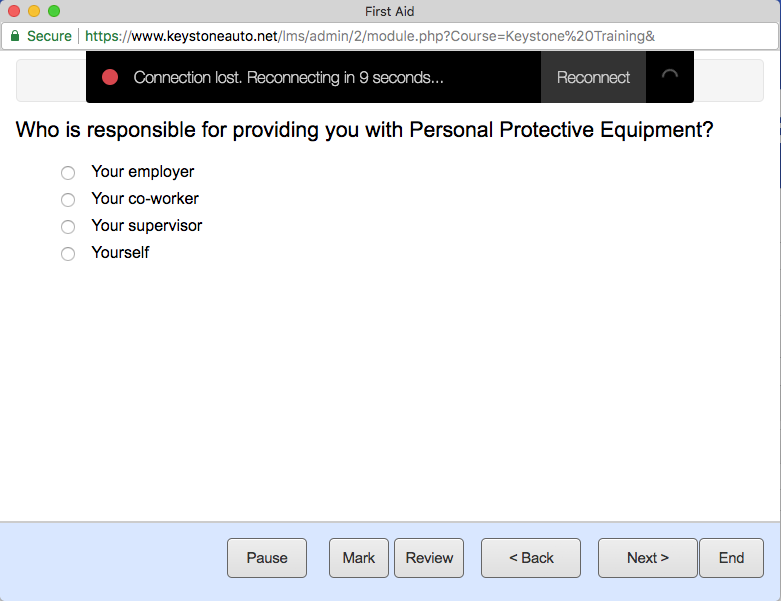The width and height of the screenshot is (781, 601).
Task: Close the First Aid window
Action: pos(14,11)
